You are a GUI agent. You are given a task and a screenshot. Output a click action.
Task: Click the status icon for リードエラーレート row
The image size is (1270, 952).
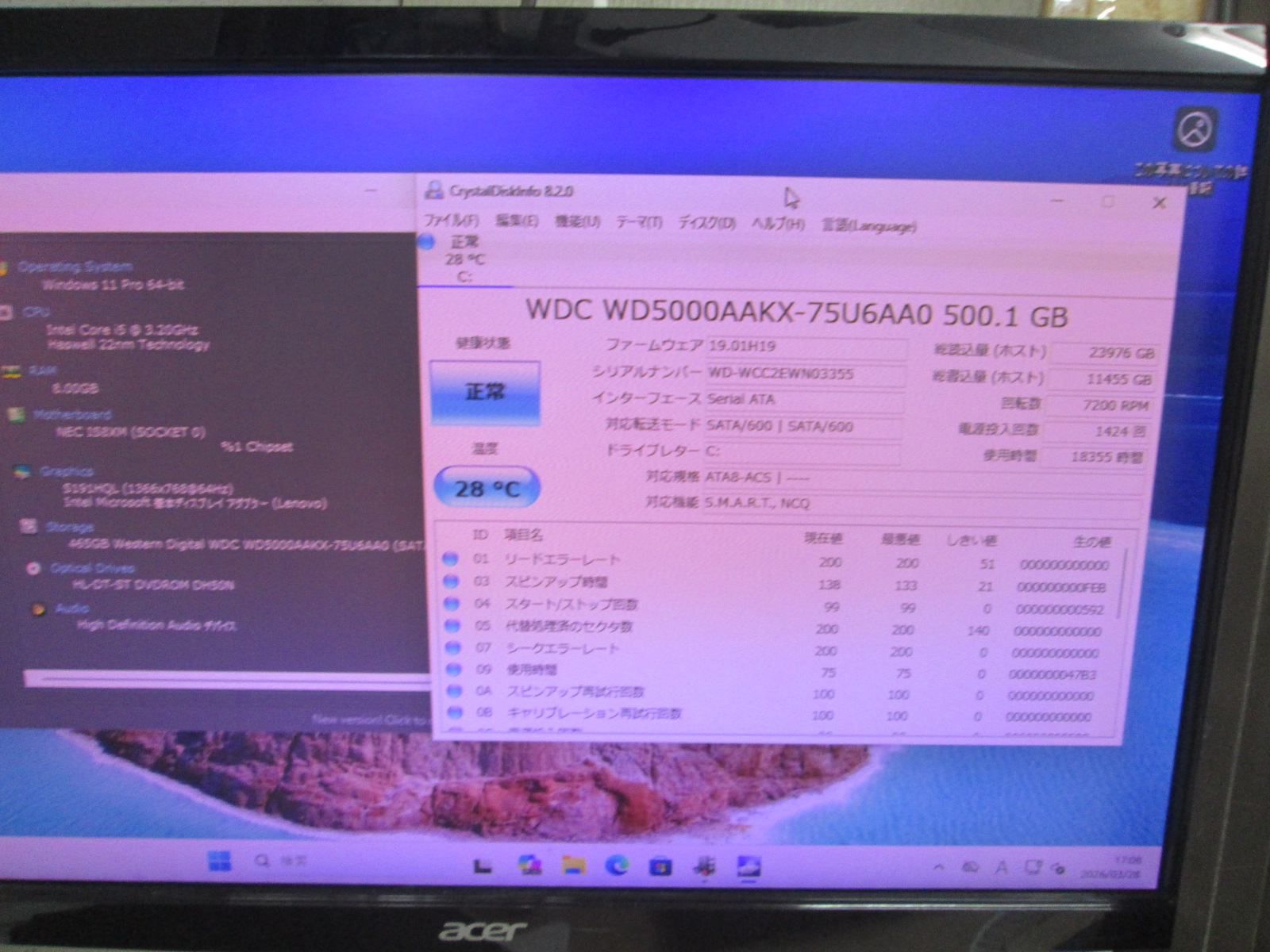(x=450, y=559)
